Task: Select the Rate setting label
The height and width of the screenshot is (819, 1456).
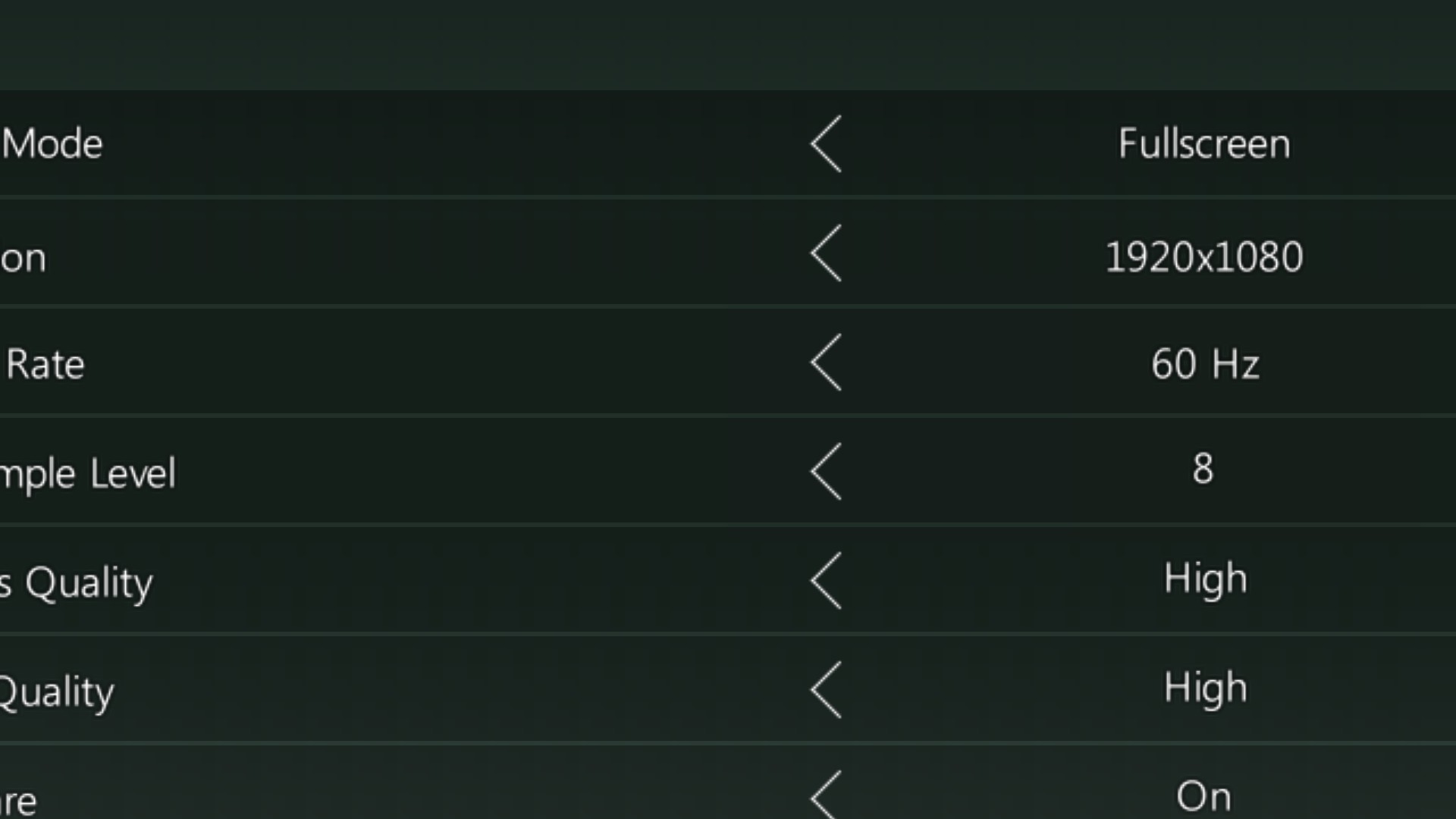Action: 45,365
